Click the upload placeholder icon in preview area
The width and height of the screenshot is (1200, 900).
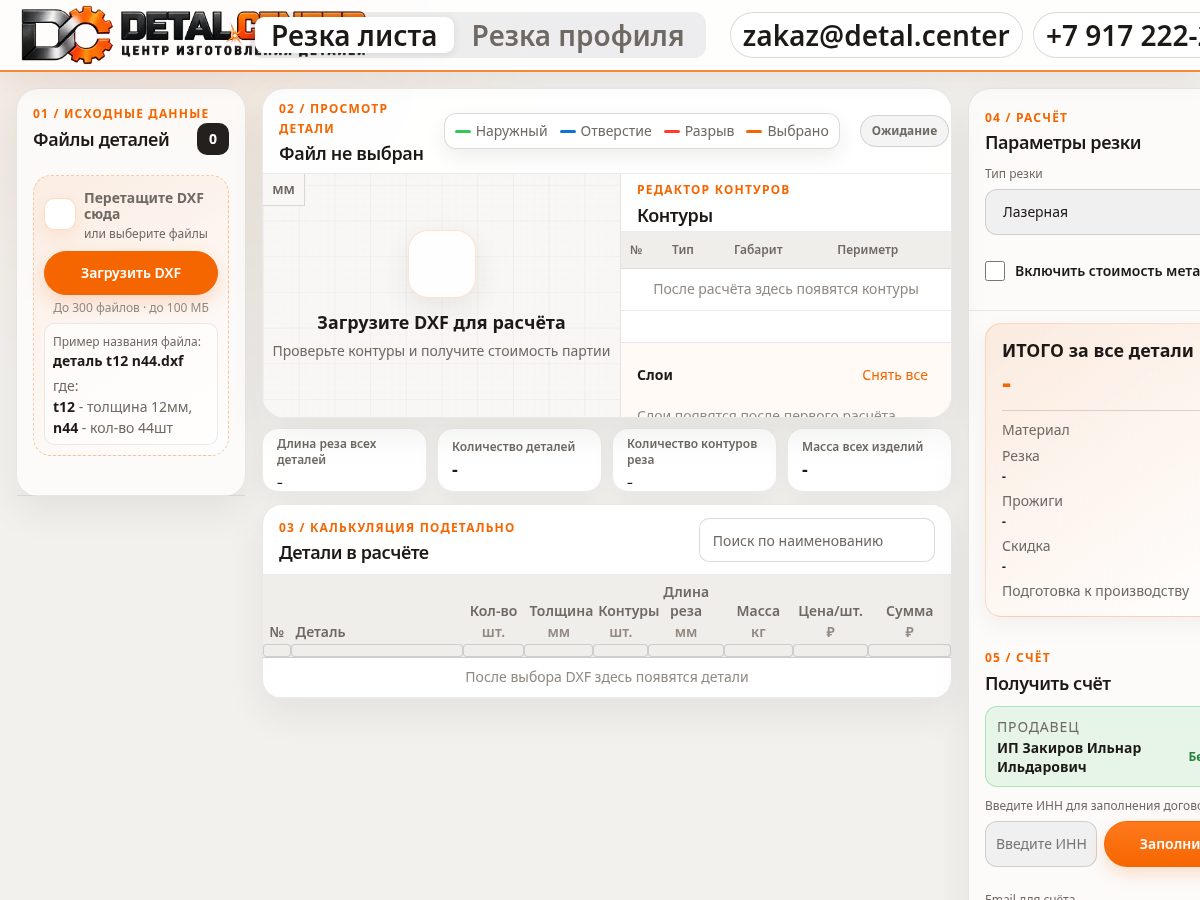[442, 264]
